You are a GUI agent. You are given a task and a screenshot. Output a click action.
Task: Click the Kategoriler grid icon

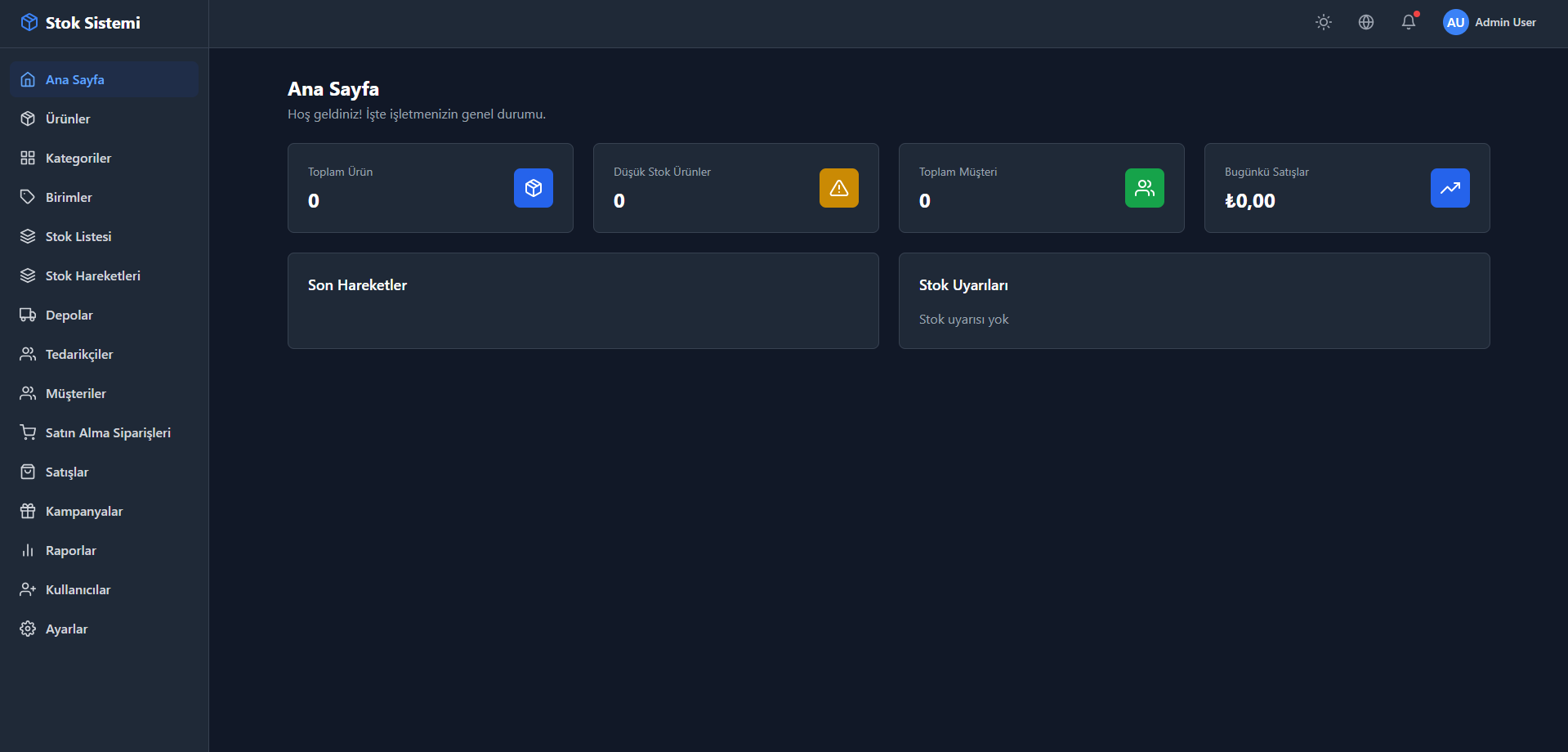pyautogui.click(x=28, y=158)
